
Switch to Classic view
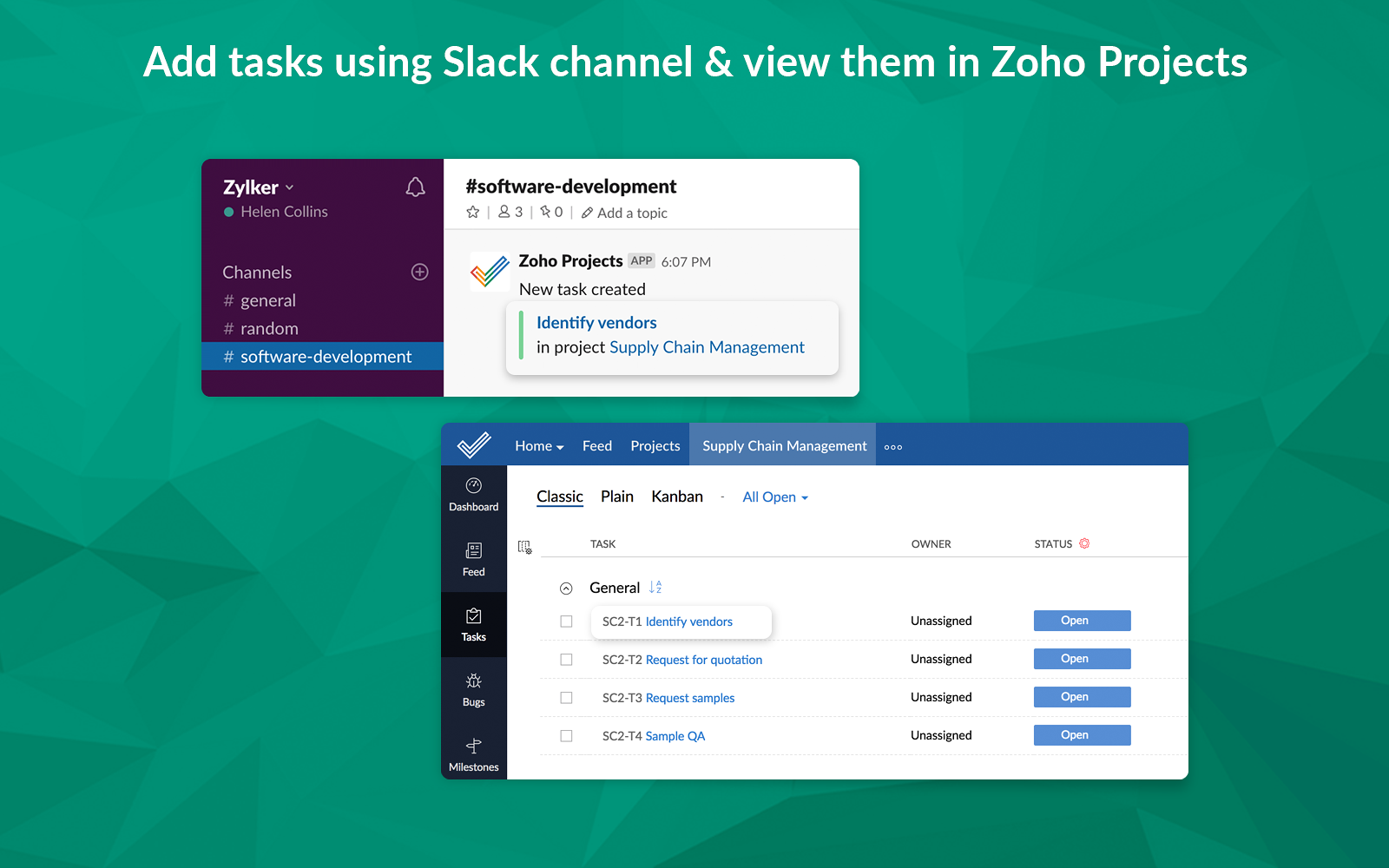click(560, 496)
